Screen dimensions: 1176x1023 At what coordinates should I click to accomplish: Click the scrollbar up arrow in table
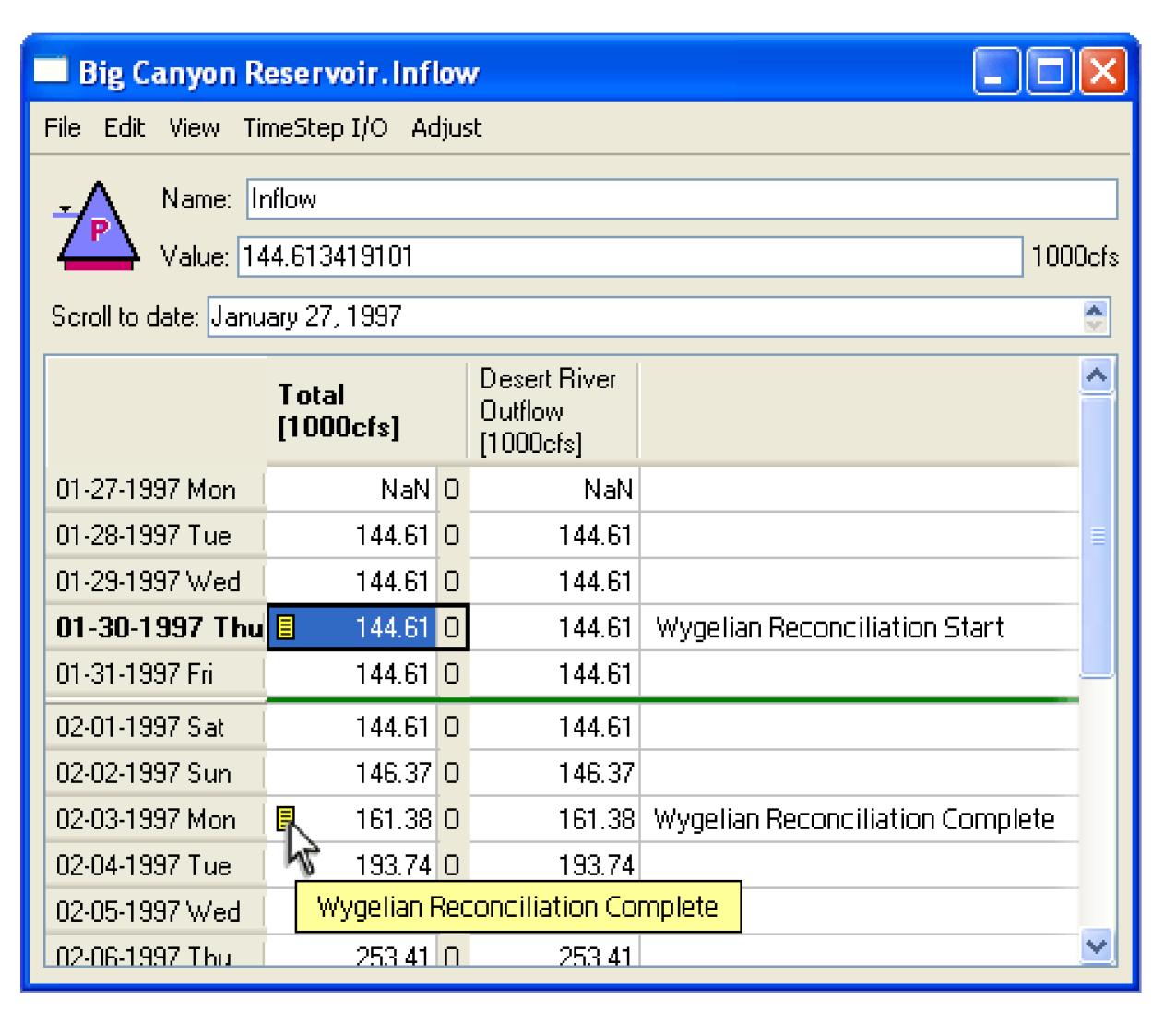pos(1097,375)
